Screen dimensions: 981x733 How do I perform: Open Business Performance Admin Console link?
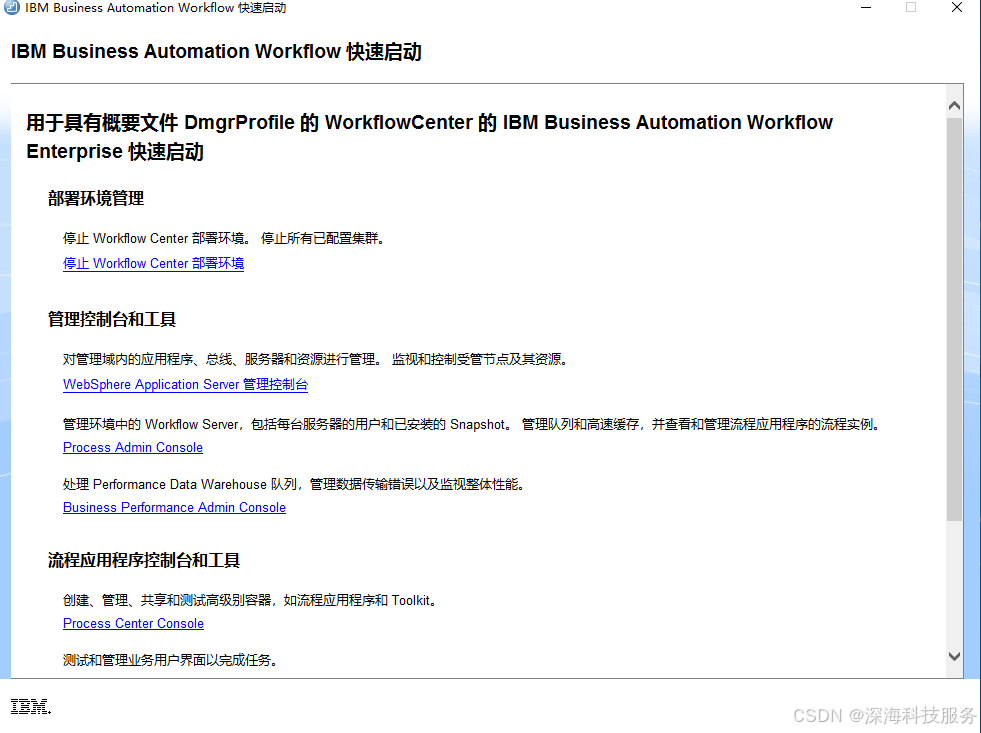pyautogui.click(x=174, y=508)
